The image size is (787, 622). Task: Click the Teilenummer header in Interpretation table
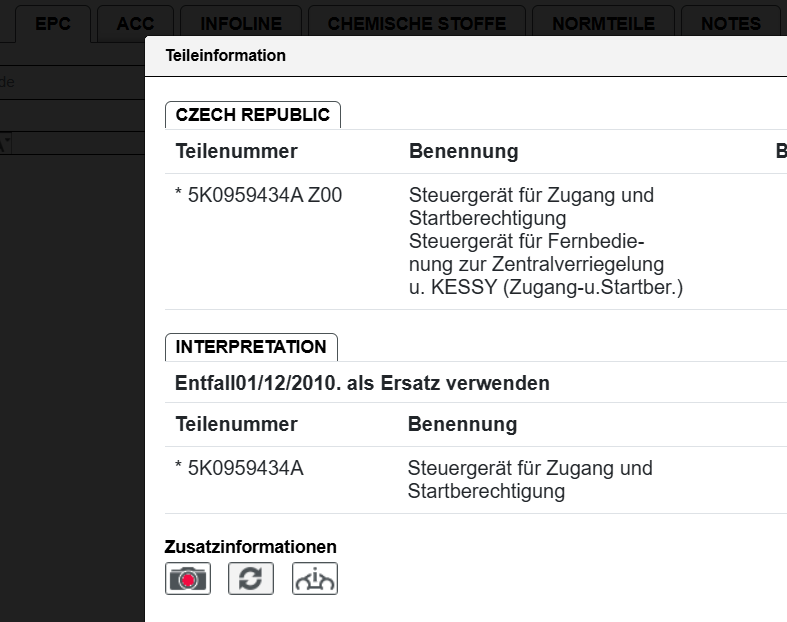tap(236, 424)
